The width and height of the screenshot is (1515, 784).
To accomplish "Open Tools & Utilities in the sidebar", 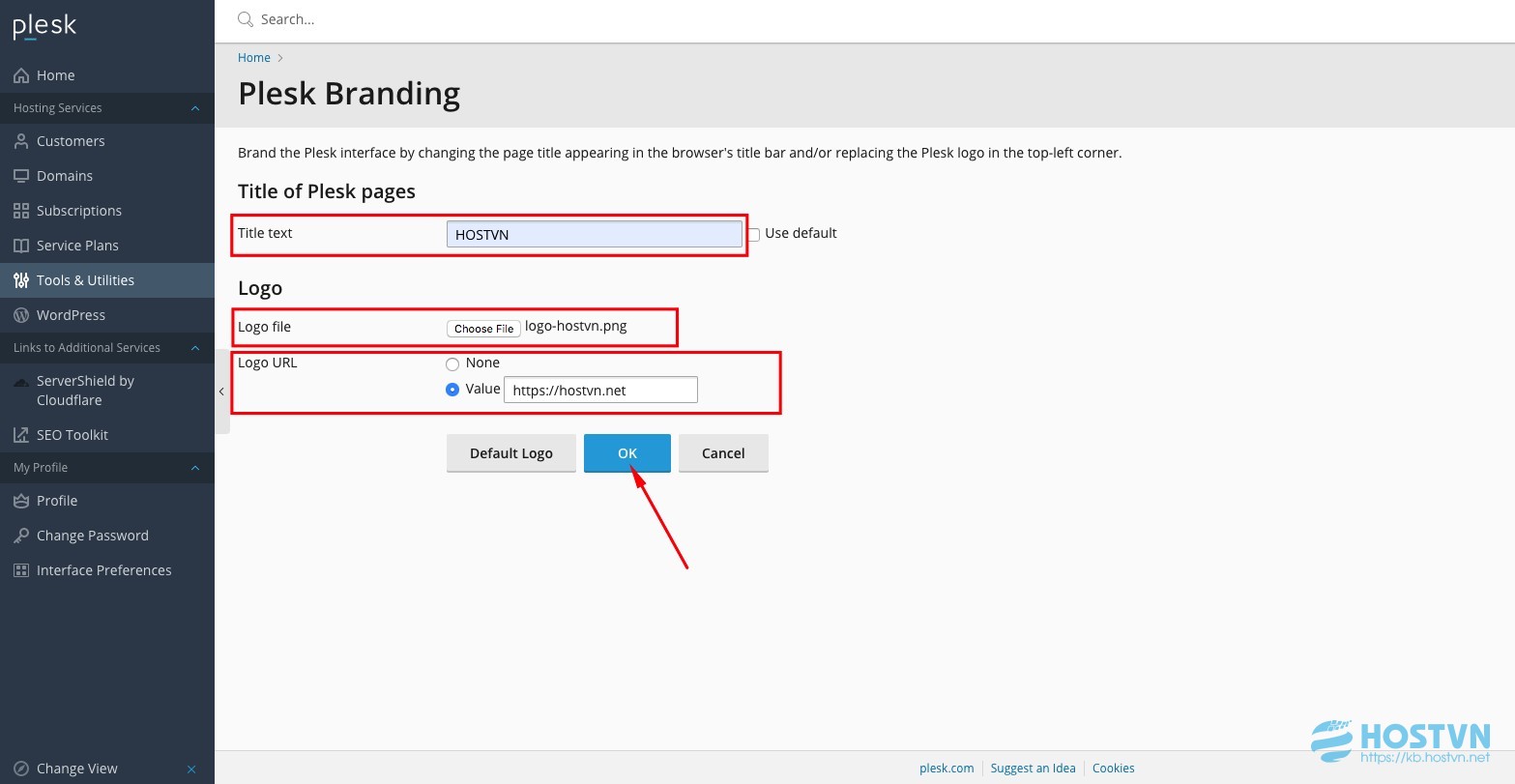I will coord(107,280).
